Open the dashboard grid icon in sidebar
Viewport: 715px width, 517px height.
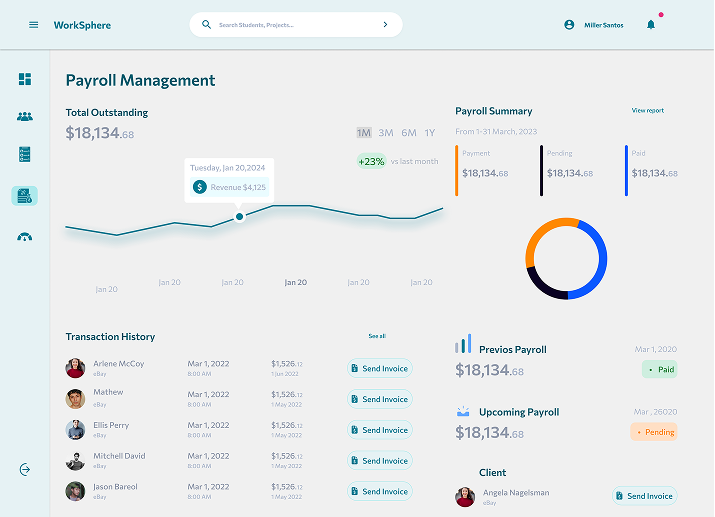[x=25, y=79]
